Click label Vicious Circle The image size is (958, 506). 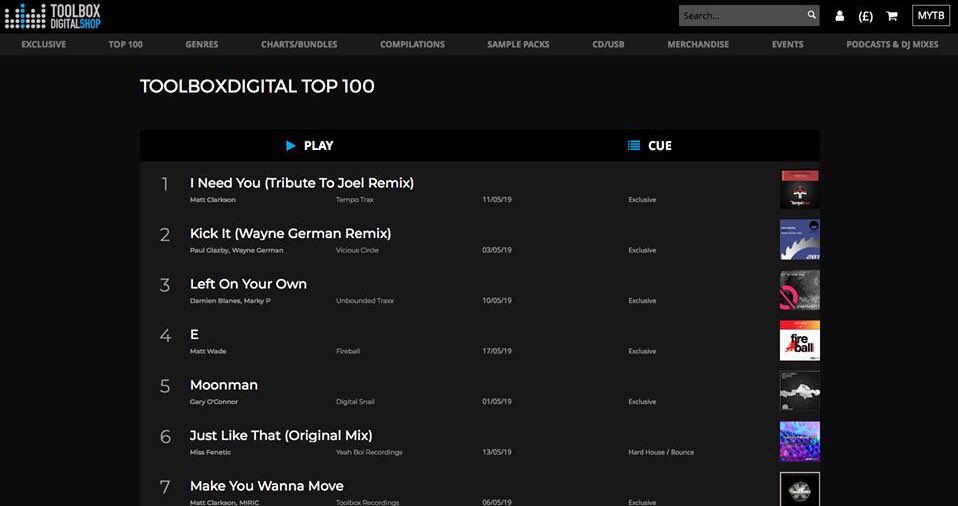[x=357, y=251]
